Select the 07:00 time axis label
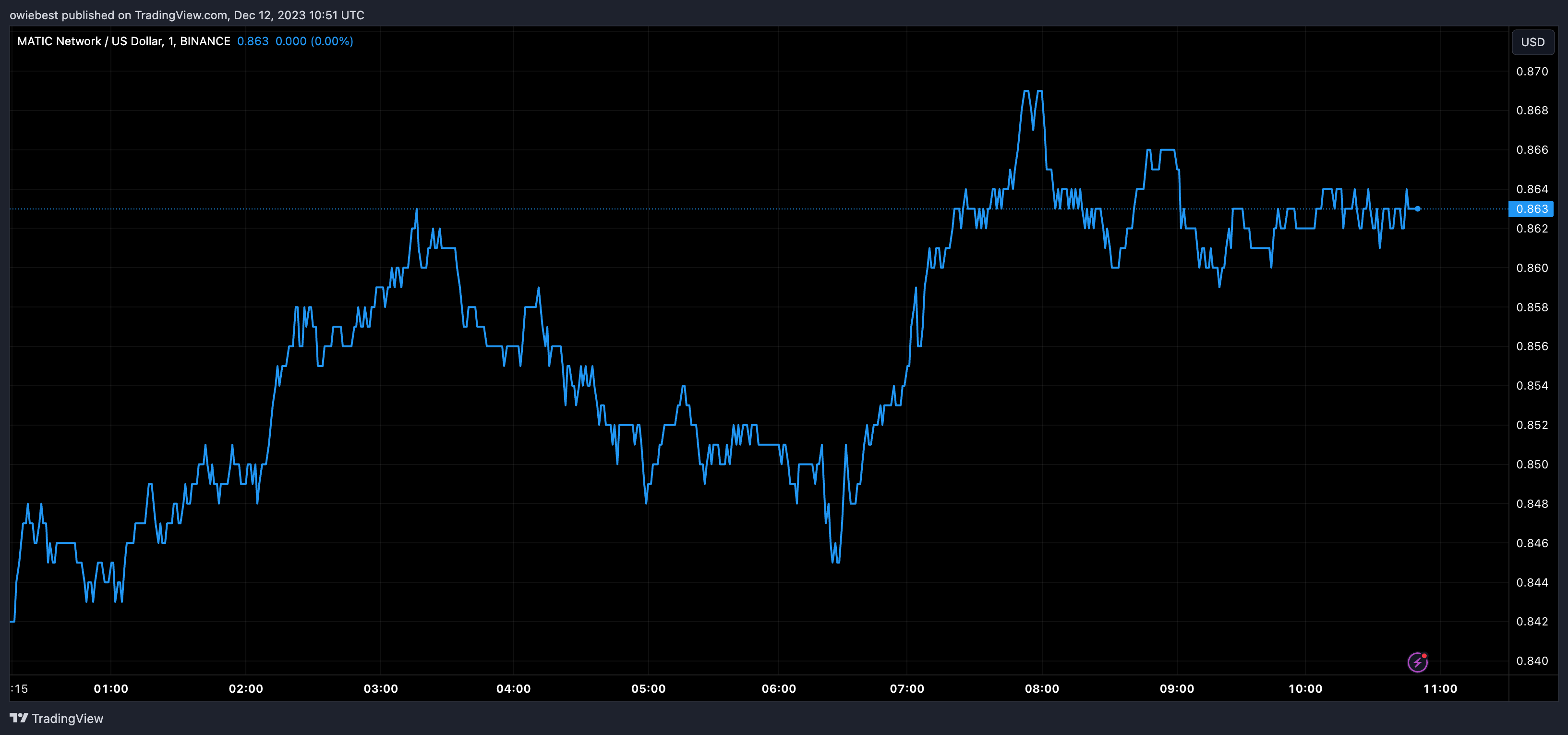The height and width of the screenshot is (735, 1568). [x=907, y=689]
